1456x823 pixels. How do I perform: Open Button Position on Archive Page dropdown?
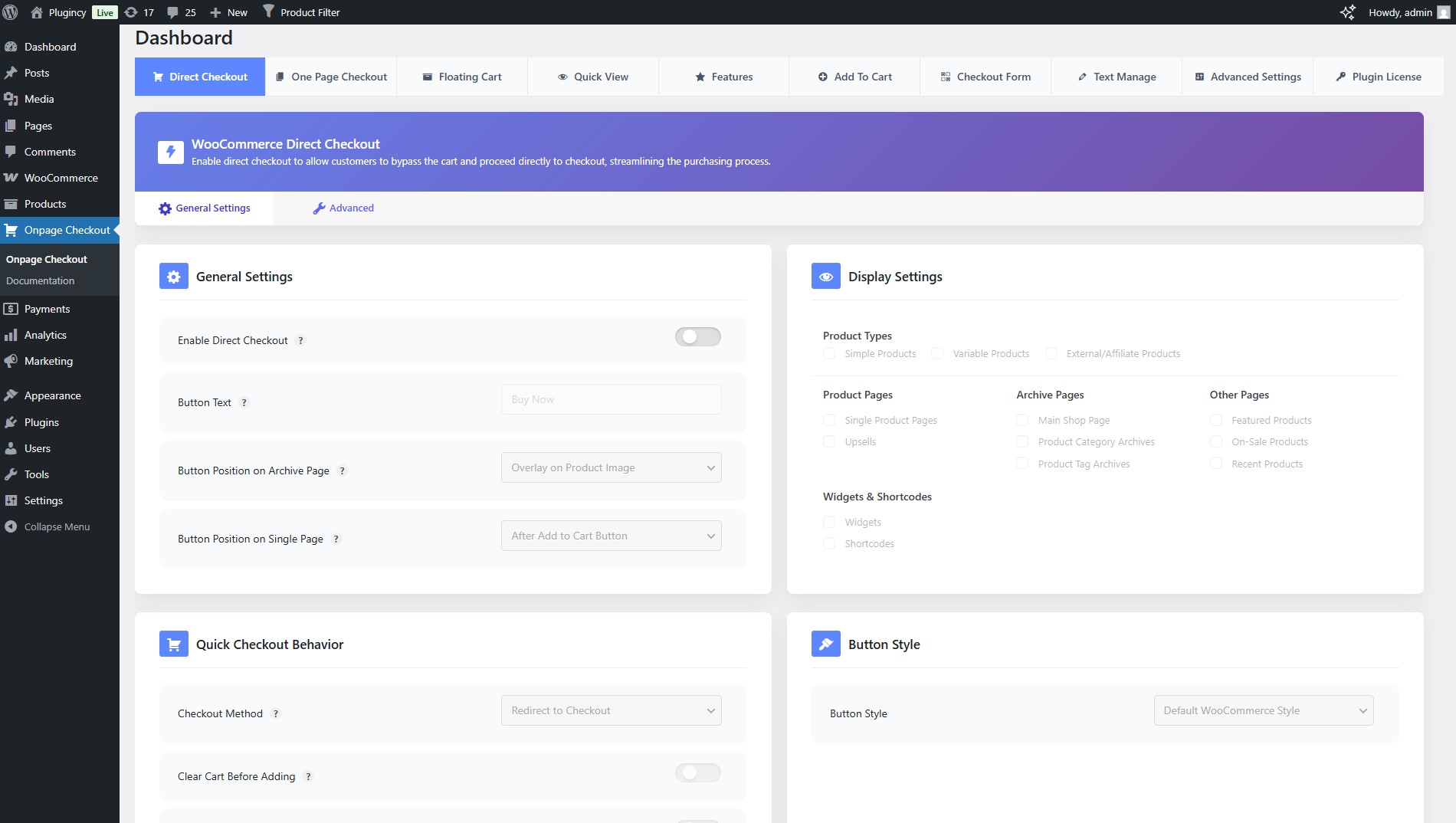(611, 467)
